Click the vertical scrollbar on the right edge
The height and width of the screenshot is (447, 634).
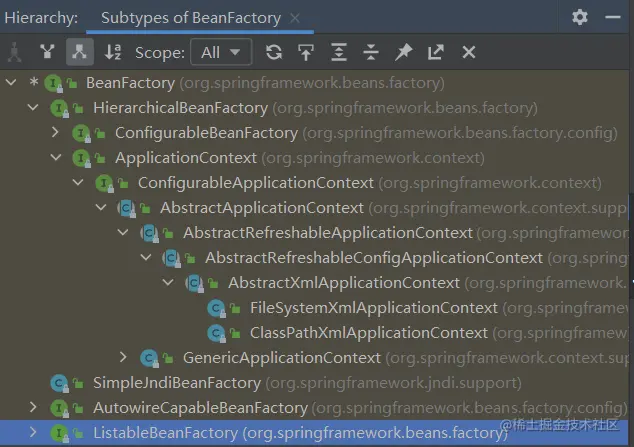click(631, 247)
